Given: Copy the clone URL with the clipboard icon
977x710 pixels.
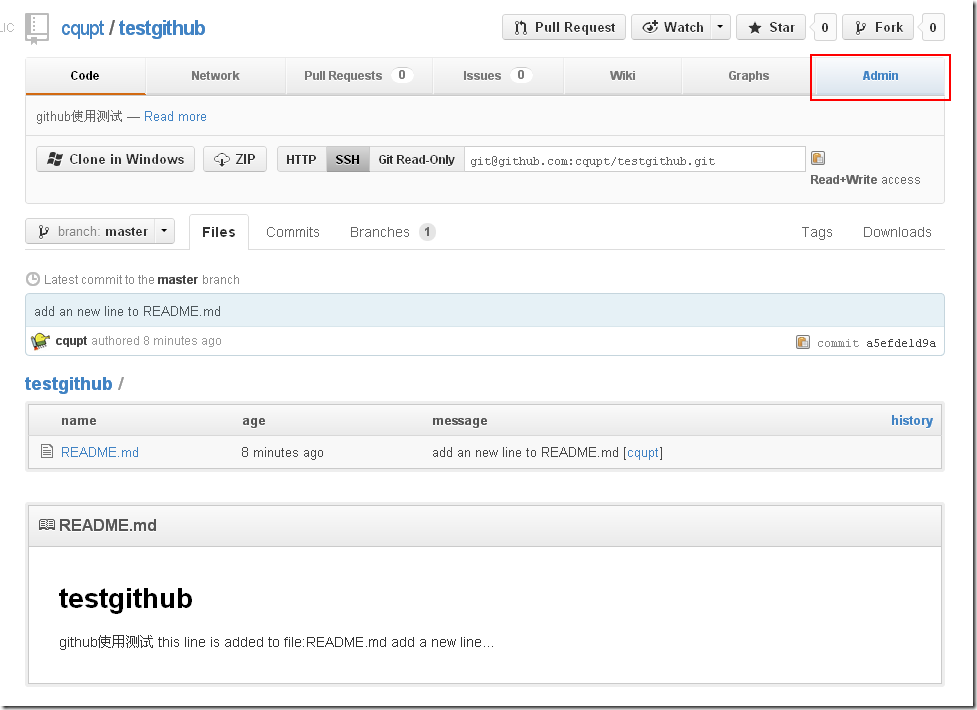Looking at the screenshot, I should point(817,158).
